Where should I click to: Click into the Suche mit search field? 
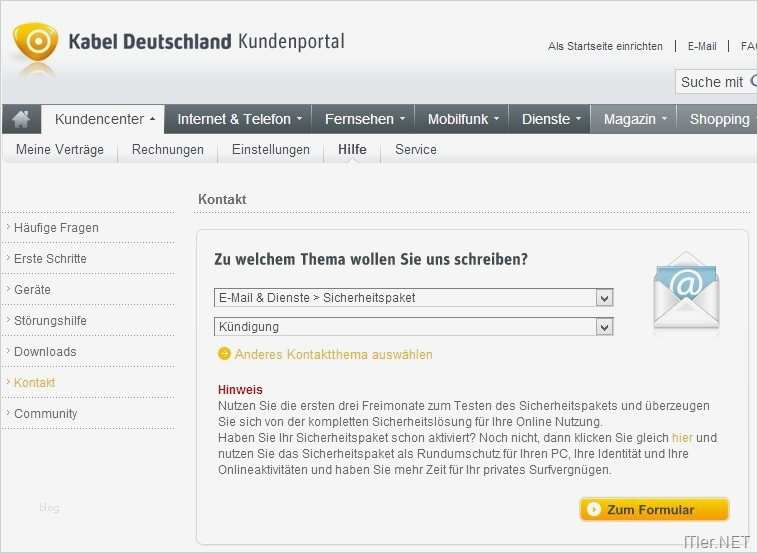click(x=717, y=82)
